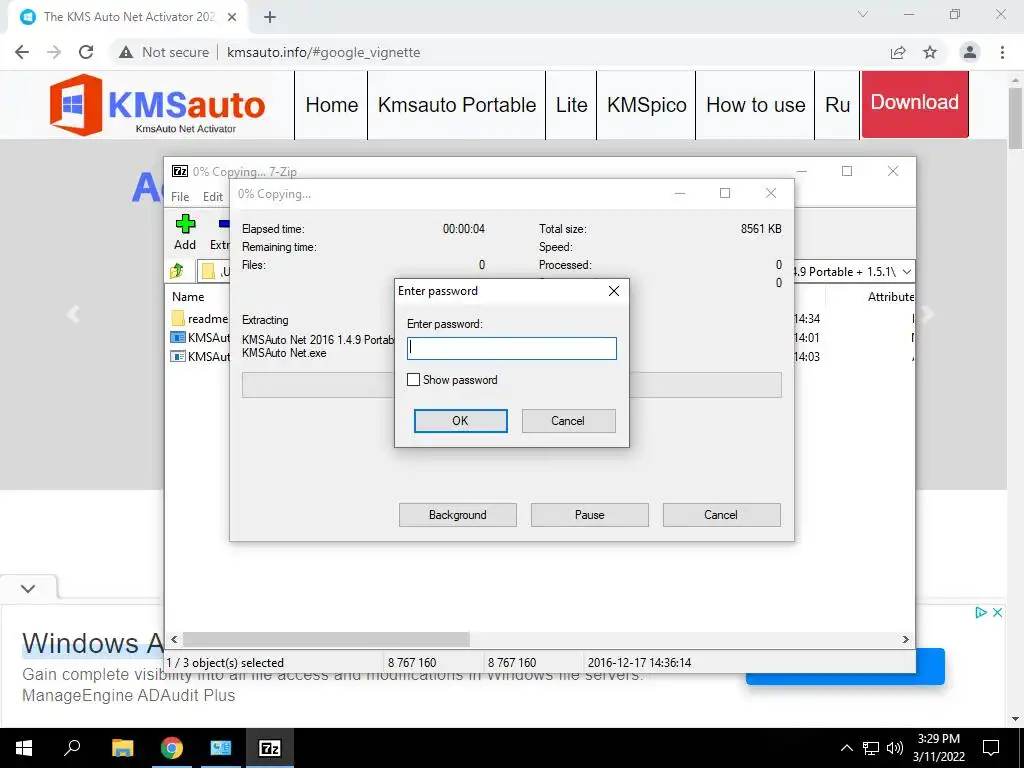
Task: Click the 7-Zip Add toolbar icon
Action: 185,232
